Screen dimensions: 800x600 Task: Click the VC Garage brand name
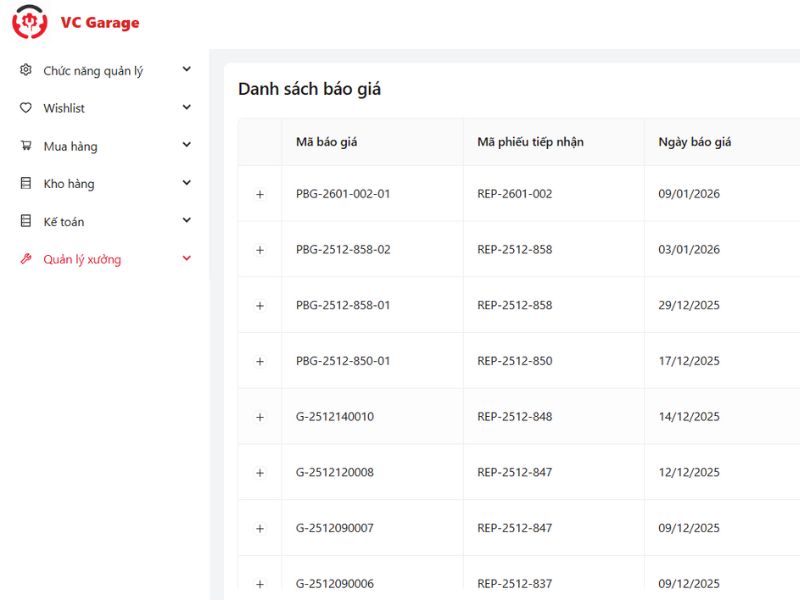tap(100, 23)
